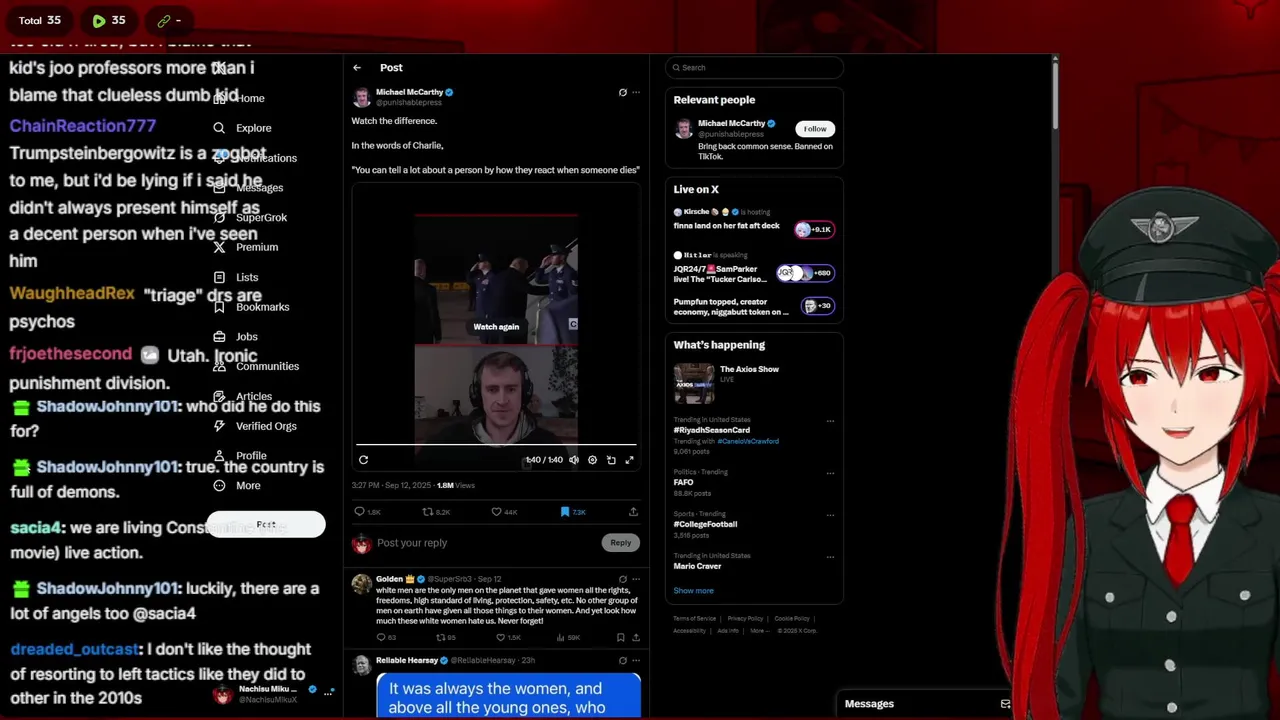Viewport: 1280px width, 720px height.
Task: Replay the video with circular arrow
Action: point(363,460)
